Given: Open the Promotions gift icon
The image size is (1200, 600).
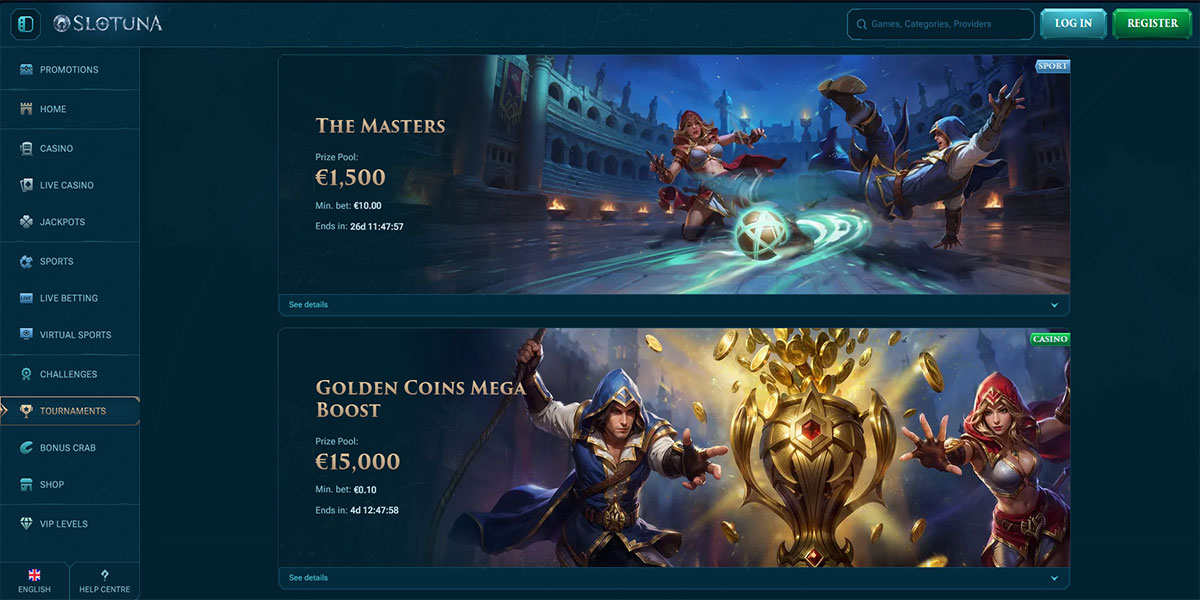Looking at the screenshot, I should tap(26, 70).
